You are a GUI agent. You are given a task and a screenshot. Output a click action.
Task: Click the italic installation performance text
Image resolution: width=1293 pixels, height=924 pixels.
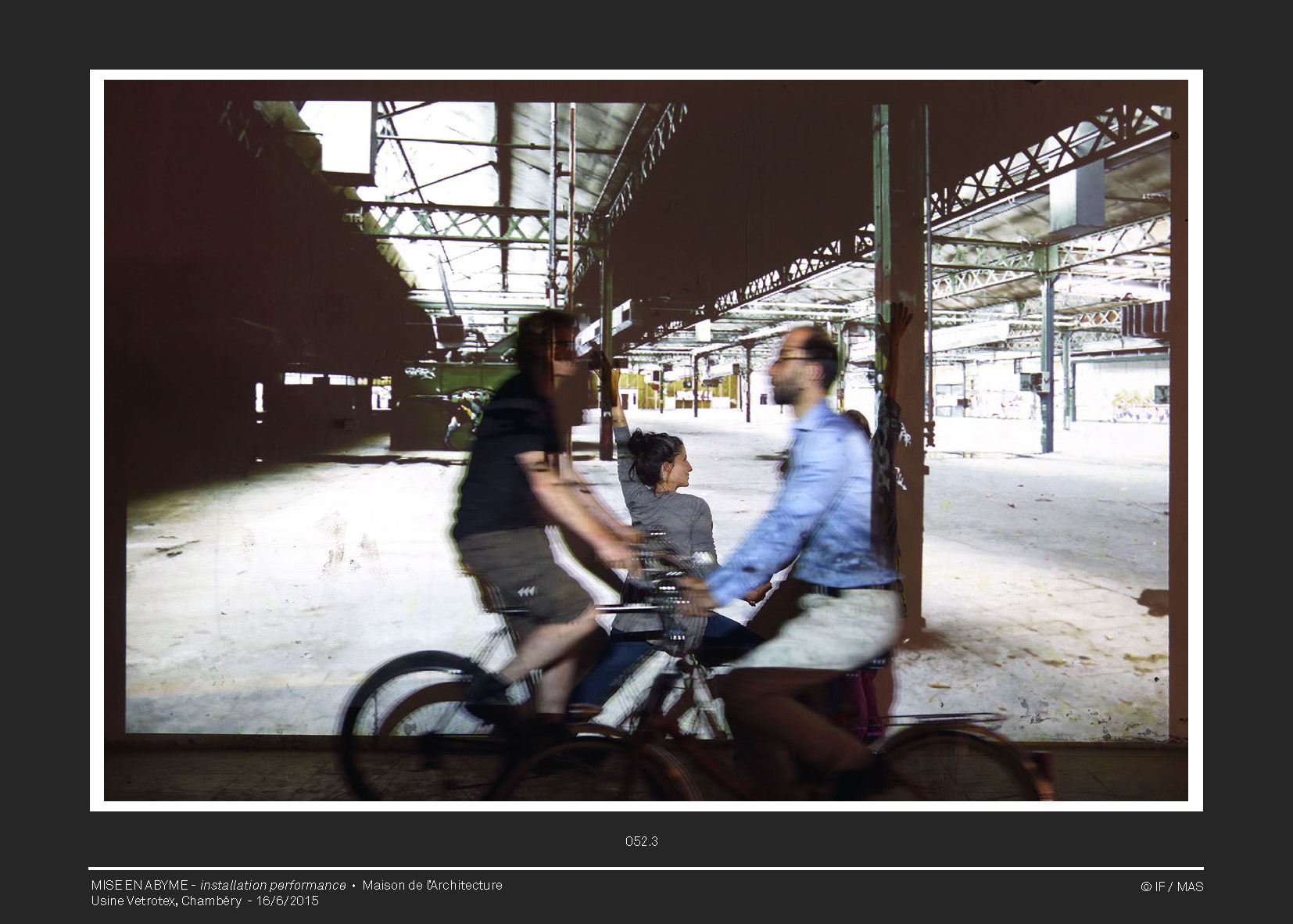[x=273, y=885]
